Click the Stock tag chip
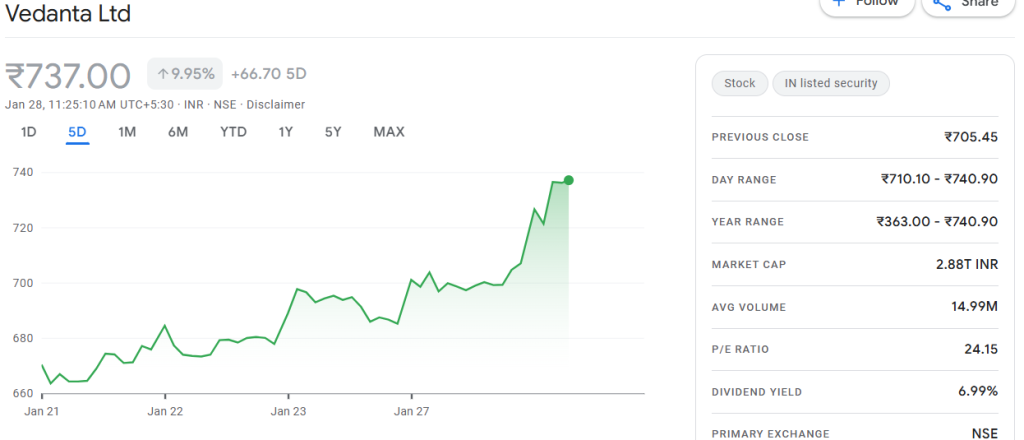Image resolution: width=1024 pixels, height=440 pixels. coord(739,84)
